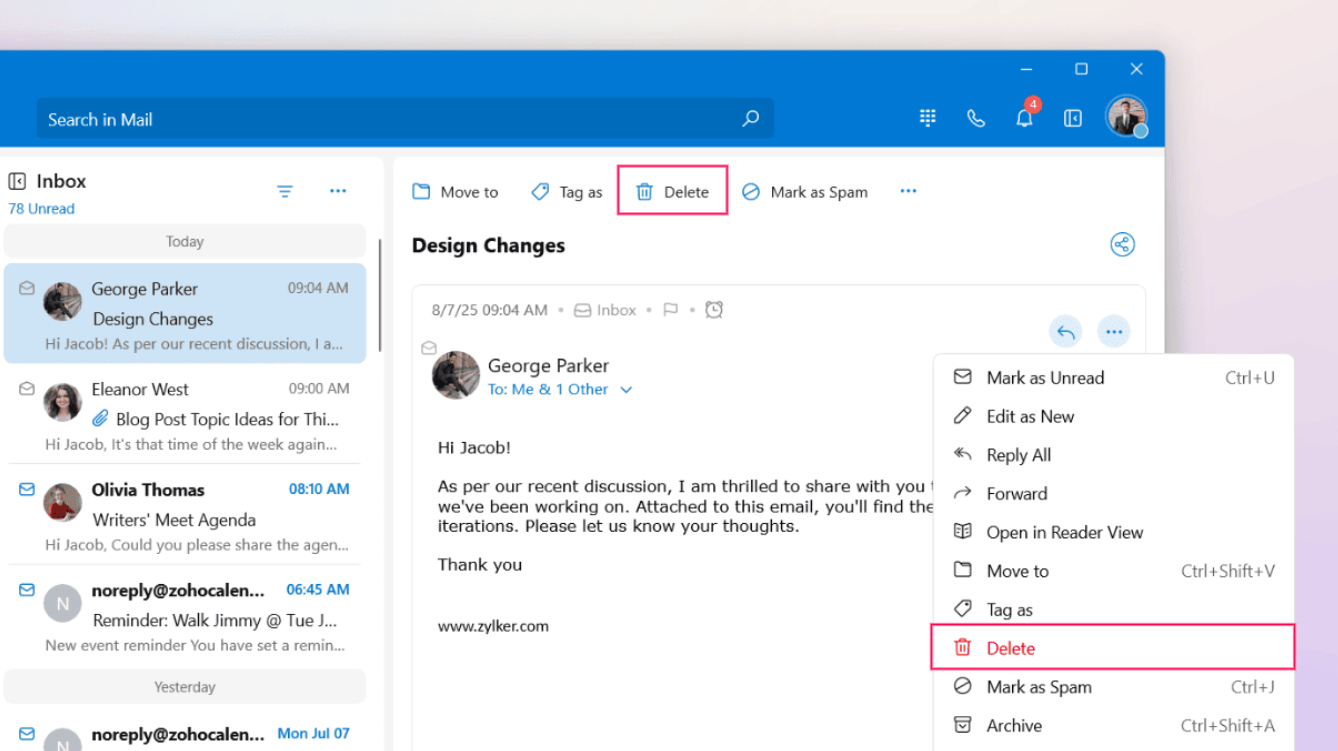Image resolution: width=1338 pixels, height=751 pixels.
Task: Open the apps grid launcher icon
Action: tap(927, 118)
